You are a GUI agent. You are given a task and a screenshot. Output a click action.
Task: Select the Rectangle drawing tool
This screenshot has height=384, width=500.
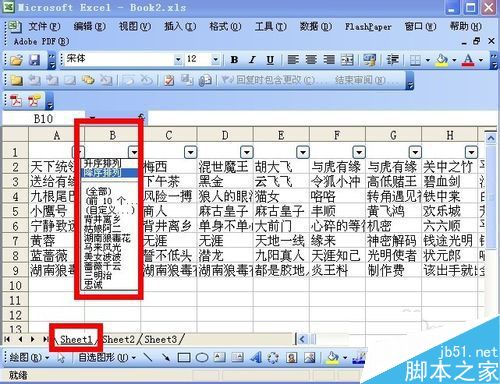pyautogui.click(x=184, y=358)
